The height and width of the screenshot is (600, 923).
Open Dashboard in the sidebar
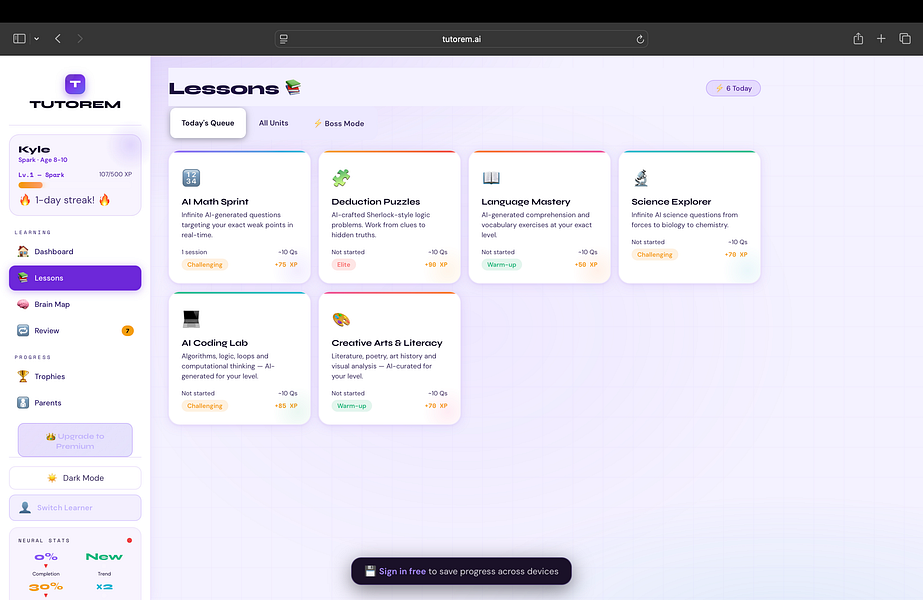click(75, 251)
